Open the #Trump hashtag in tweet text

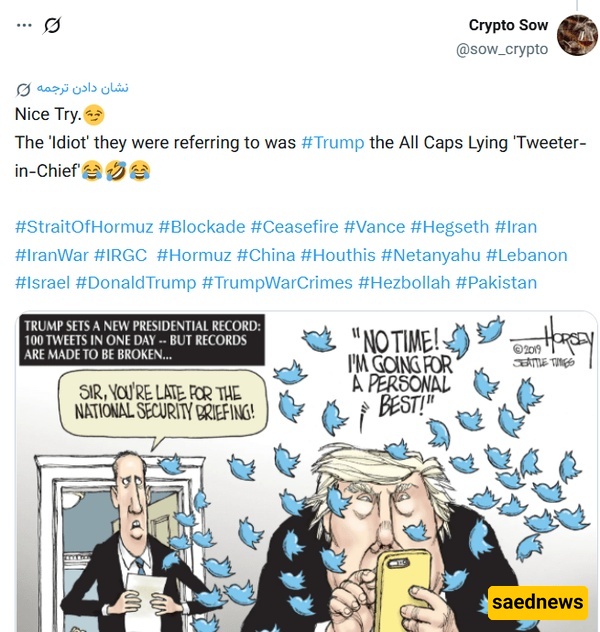(332, 143)
